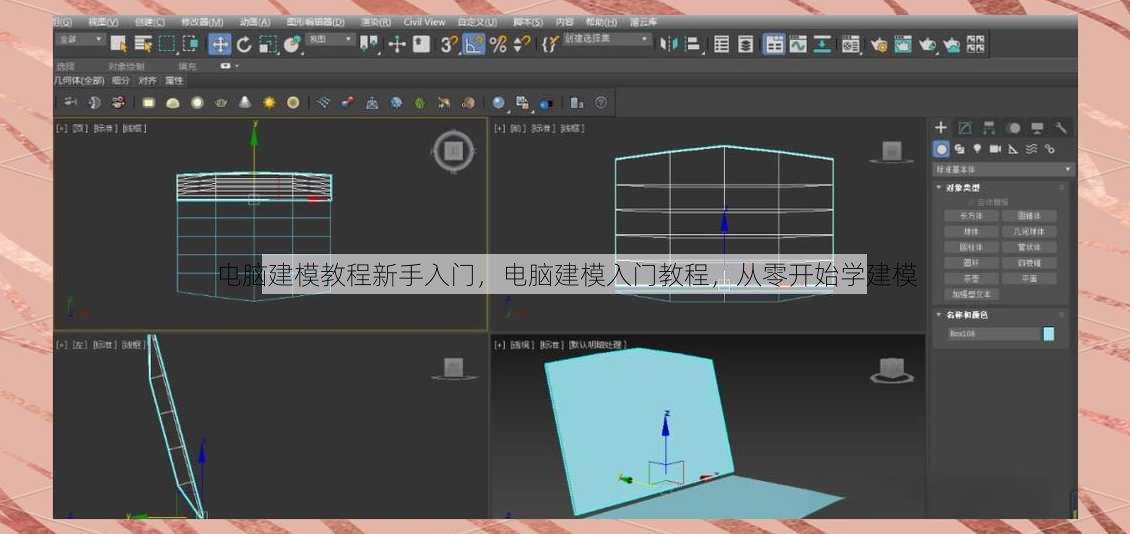Open the selection filter dropdown

click(81, 40)
